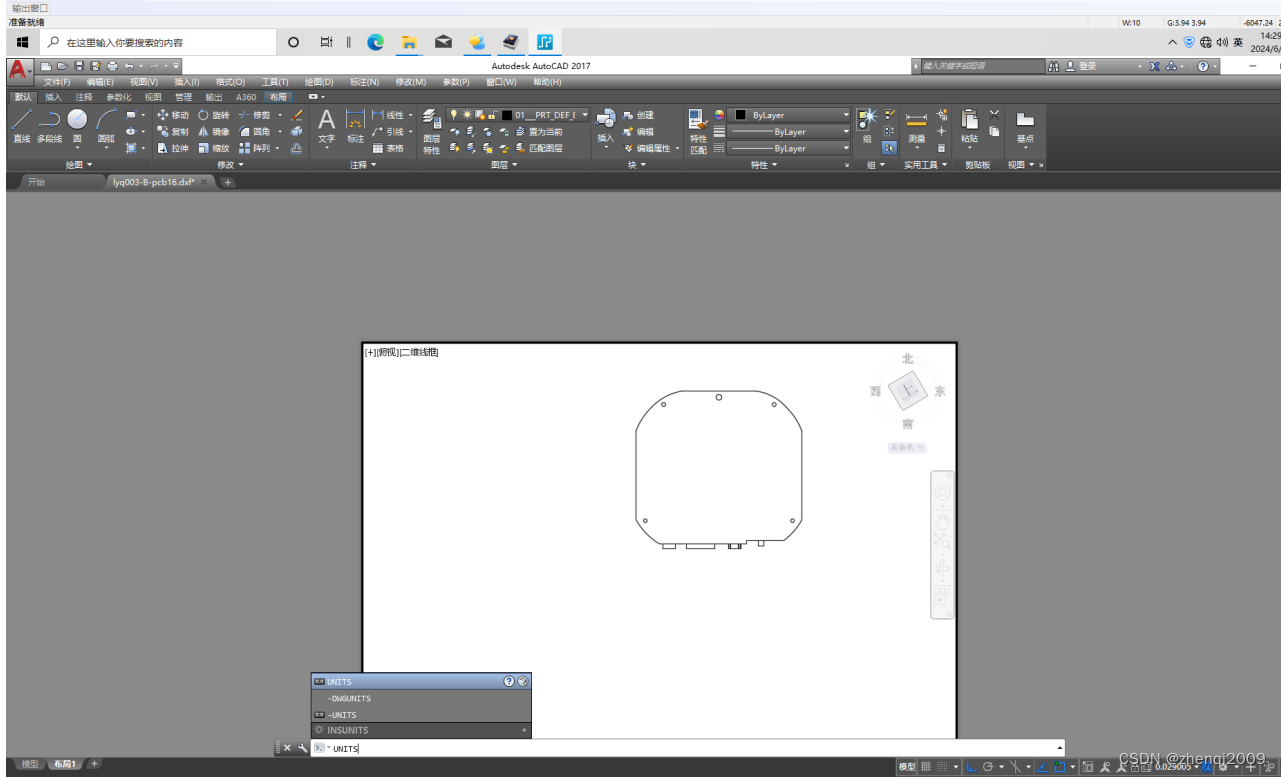Click the Paste (粘贴) icon
Screen dimensions: 1281x777
tap(969, 124)
